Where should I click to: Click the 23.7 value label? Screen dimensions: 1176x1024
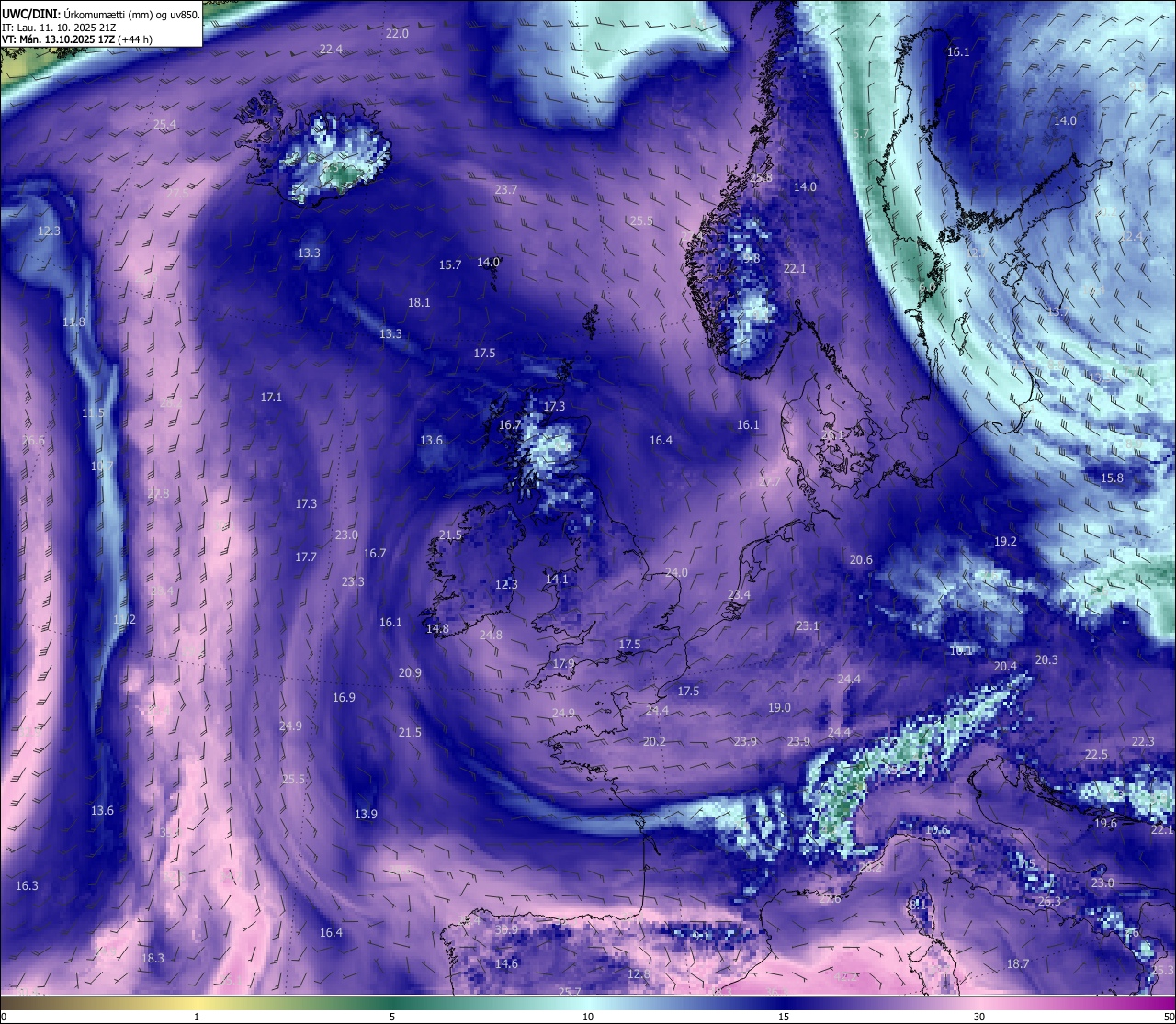[506, 189]
